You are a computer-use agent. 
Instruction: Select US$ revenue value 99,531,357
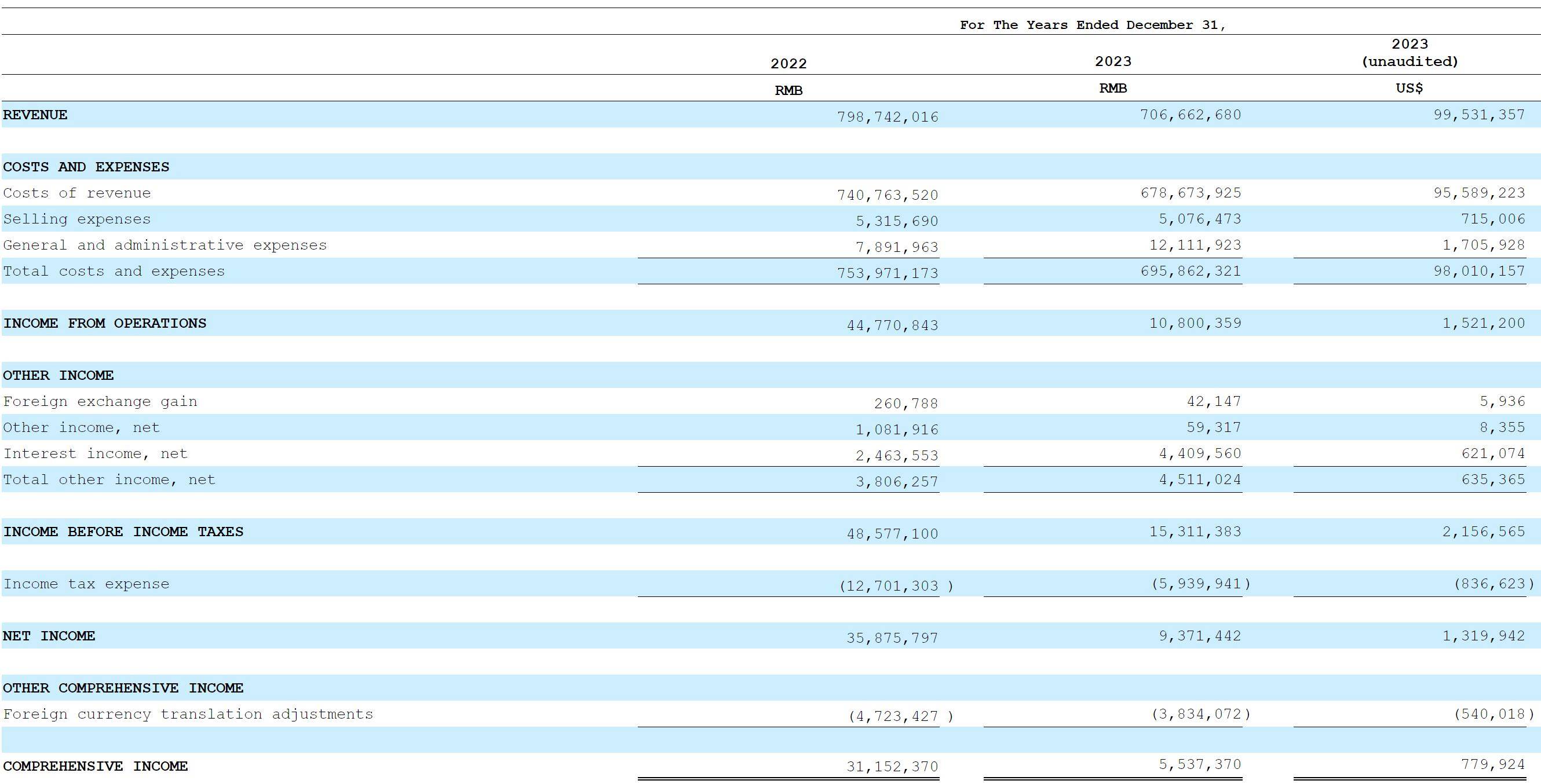tap(1480, 115)
